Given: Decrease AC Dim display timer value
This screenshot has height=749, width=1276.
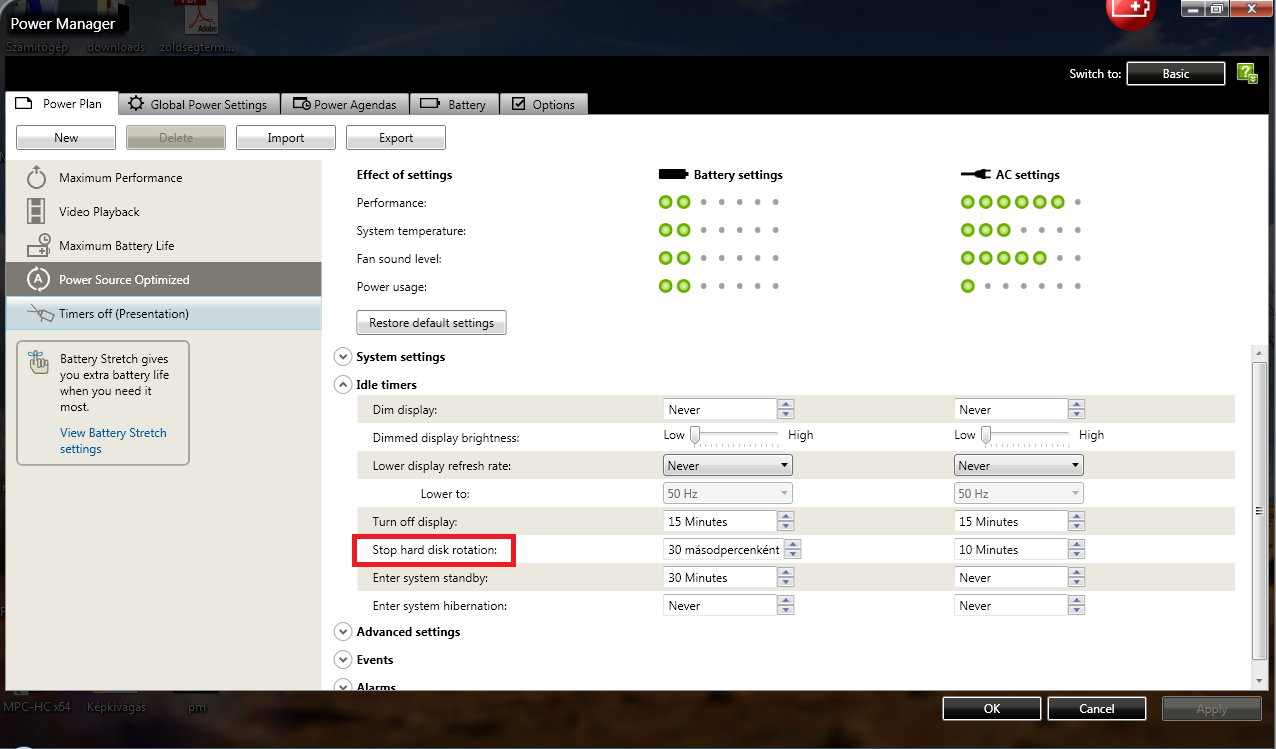Looking at the screenshot, I should click(1076, 415).
